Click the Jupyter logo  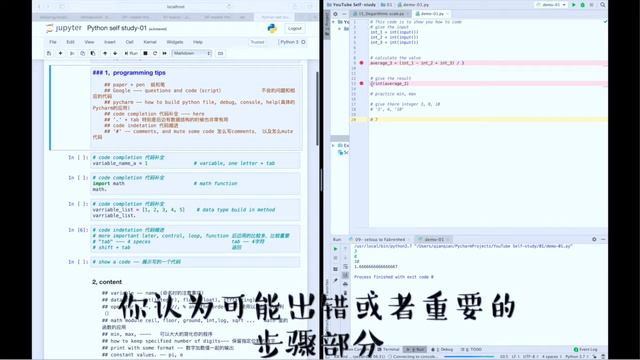pos(64,28)
